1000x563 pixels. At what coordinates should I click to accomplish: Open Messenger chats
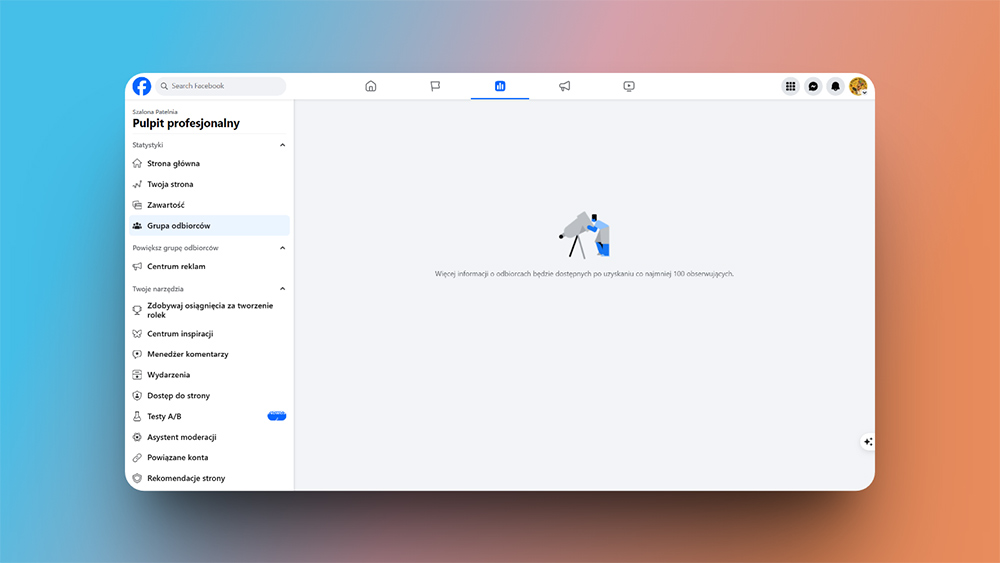(813, 86)
